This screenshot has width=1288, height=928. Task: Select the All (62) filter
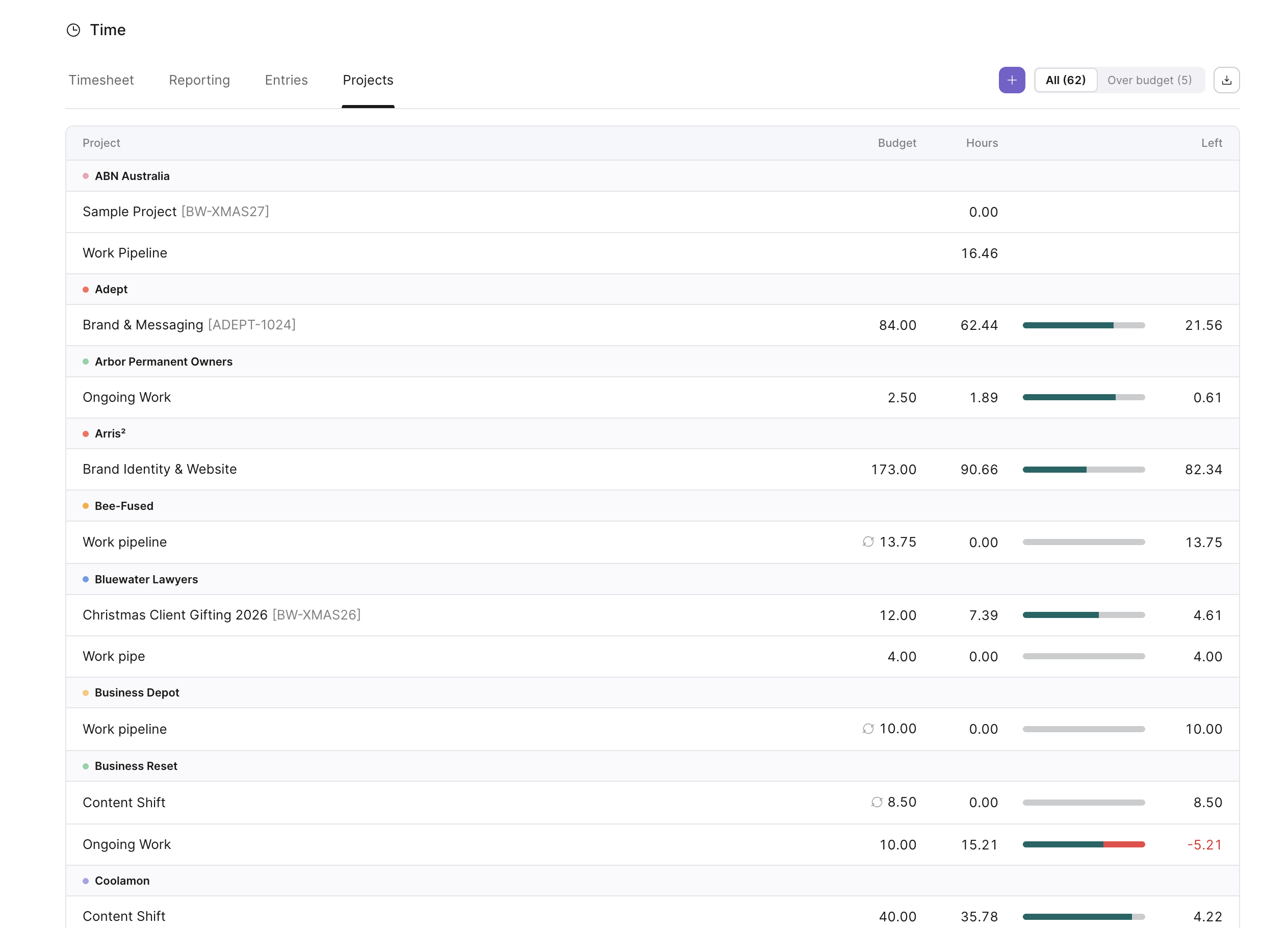(1065, 80)
